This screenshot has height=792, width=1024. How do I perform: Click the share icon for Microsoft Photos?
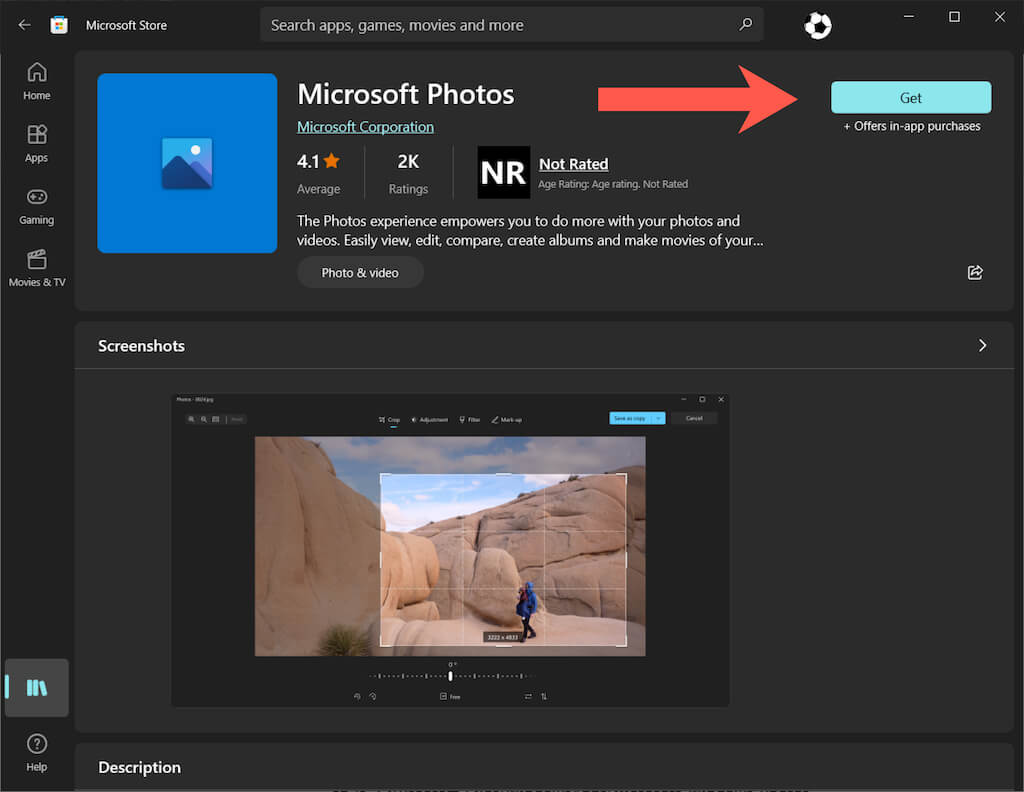(x=975, y=272)
